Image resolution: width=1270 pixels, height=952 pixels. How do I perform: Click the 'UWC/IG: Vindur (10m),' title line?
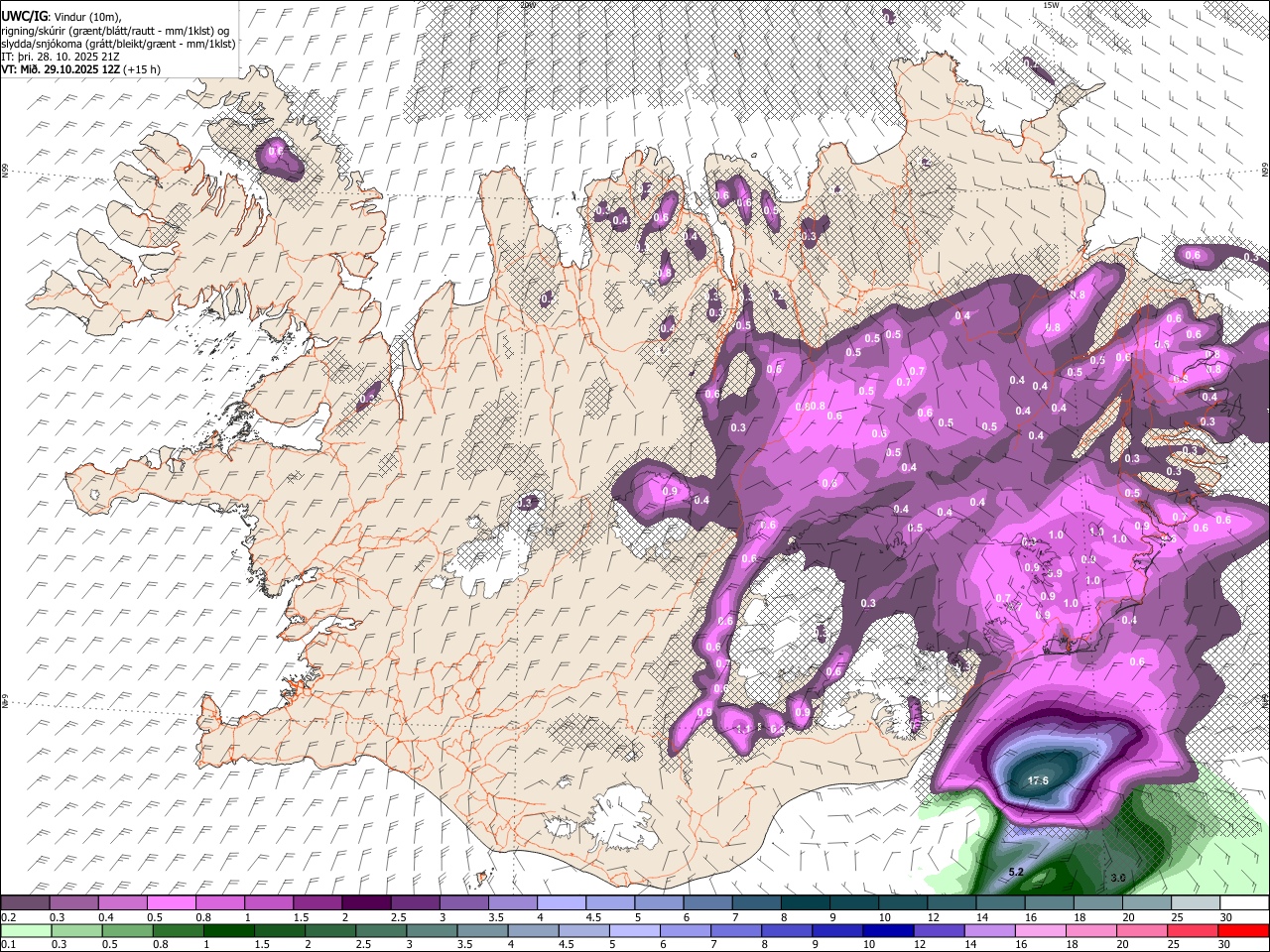coord(62,17)
